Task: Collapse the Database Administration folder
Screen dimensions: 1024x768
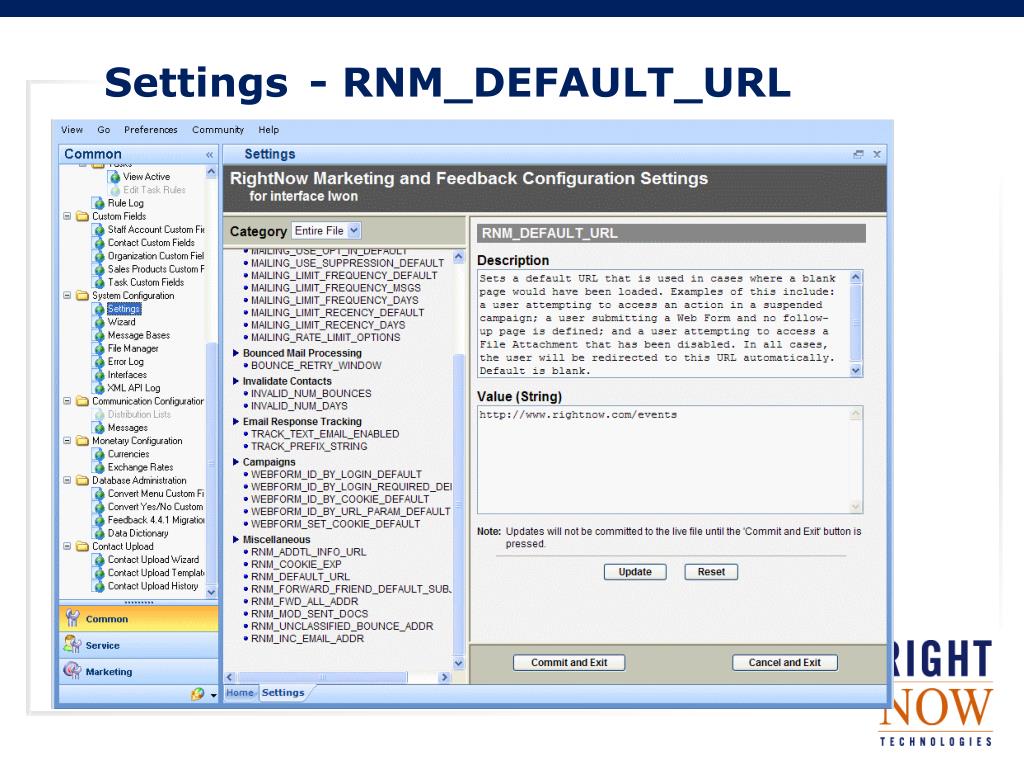Action: tap(67, 481)
